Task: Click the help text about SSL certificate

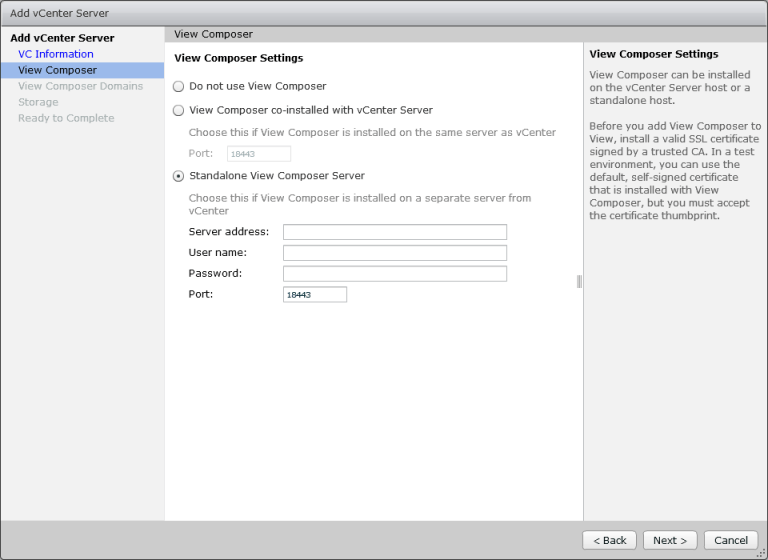Action: (675, 170)
